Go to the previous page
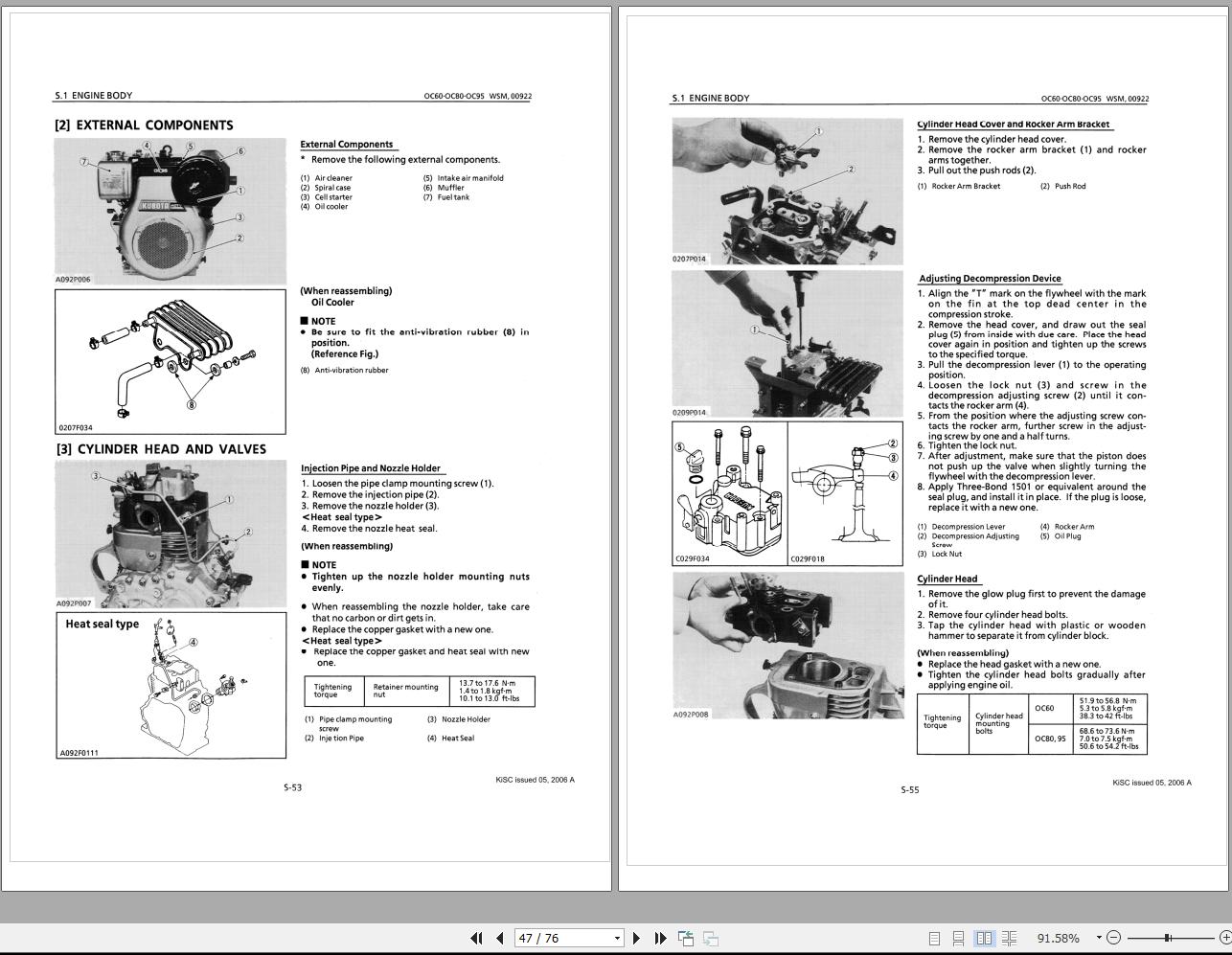 (499, 939)
